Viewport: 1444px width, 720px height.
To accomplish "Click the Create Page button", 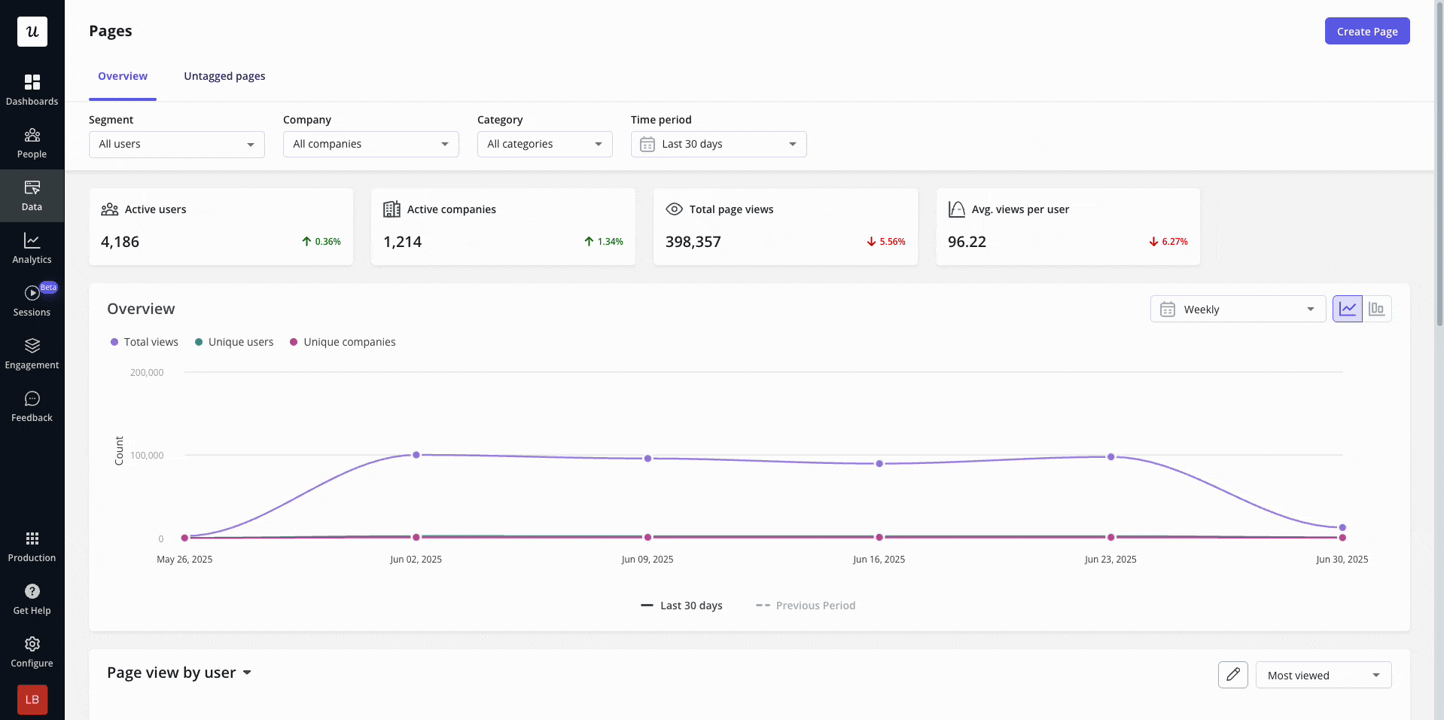I will click(1367, 31).
